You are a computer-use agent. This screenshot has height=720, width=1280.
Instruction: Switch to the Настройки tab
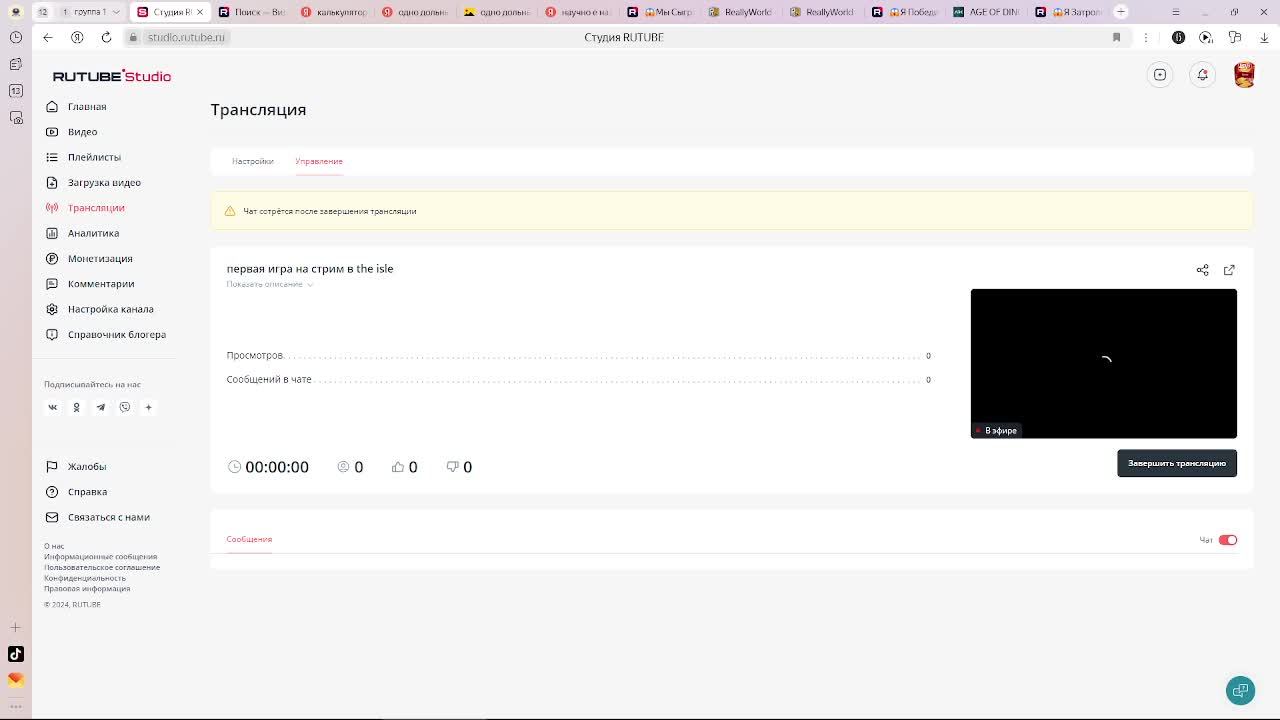pos(253,161)
